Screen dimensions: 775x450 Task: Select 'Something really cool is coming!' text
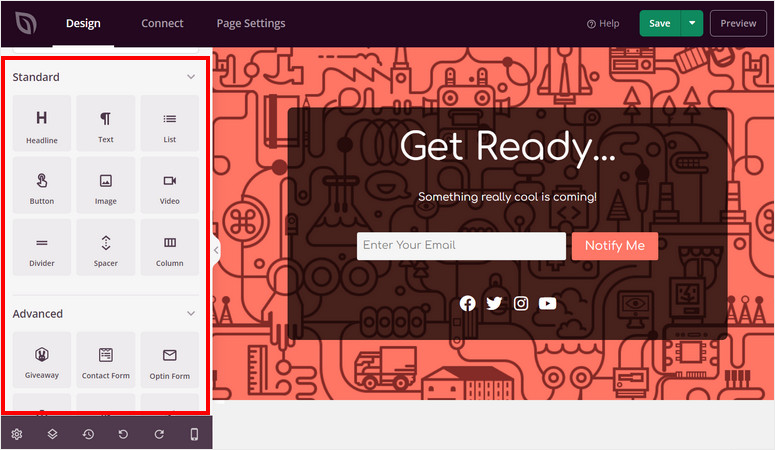click(x=508, y=197)
